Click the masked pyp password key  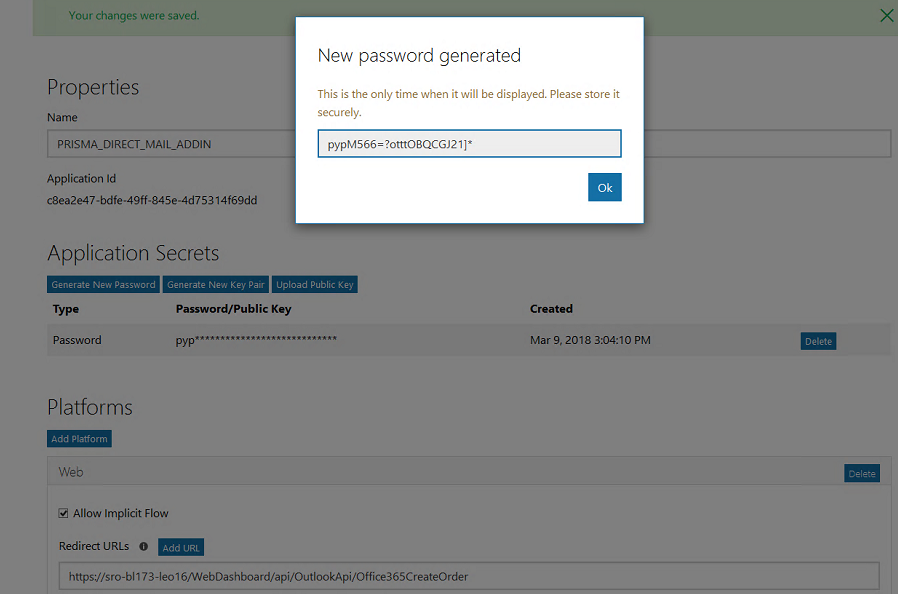tap(256, 340)
